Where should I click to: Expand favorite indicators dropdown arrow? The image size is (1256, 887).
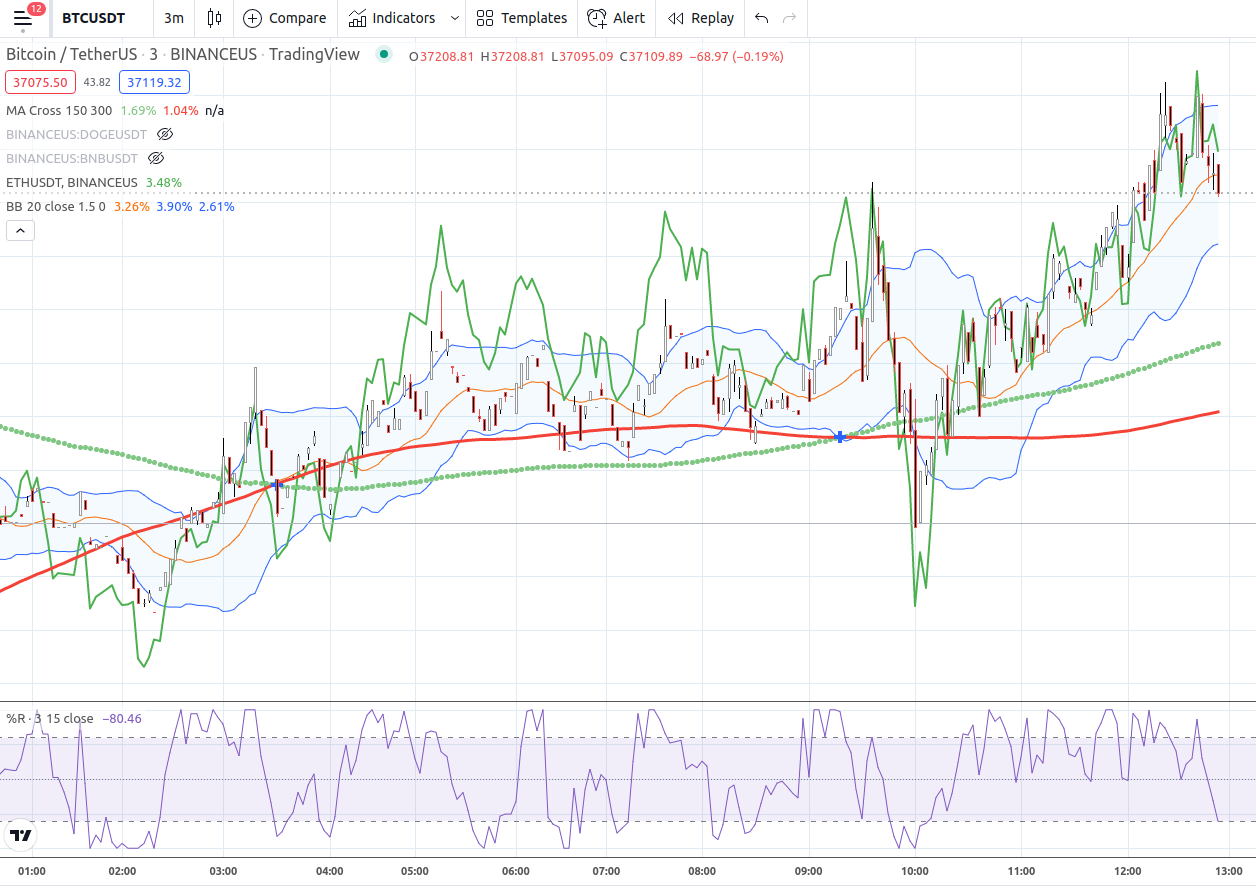pos(455,18)
